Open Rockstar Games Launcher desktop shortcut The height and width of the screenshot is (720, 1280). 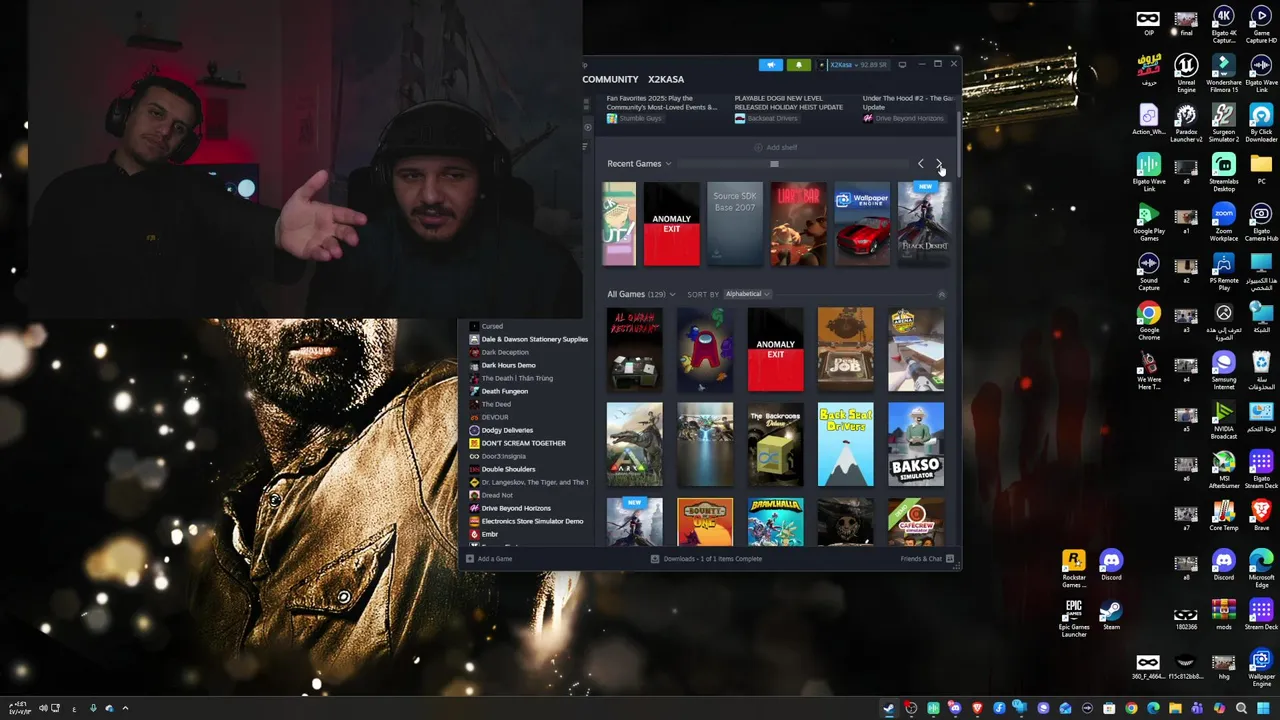(1074, 568)
